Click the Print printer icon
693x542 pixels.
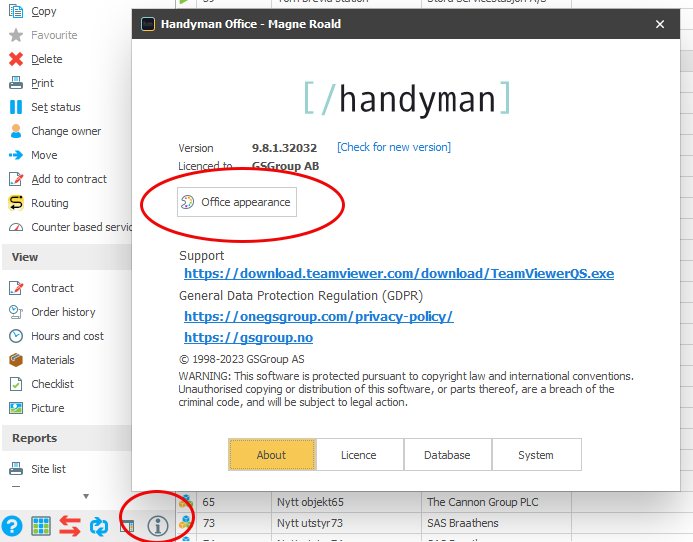16,83
